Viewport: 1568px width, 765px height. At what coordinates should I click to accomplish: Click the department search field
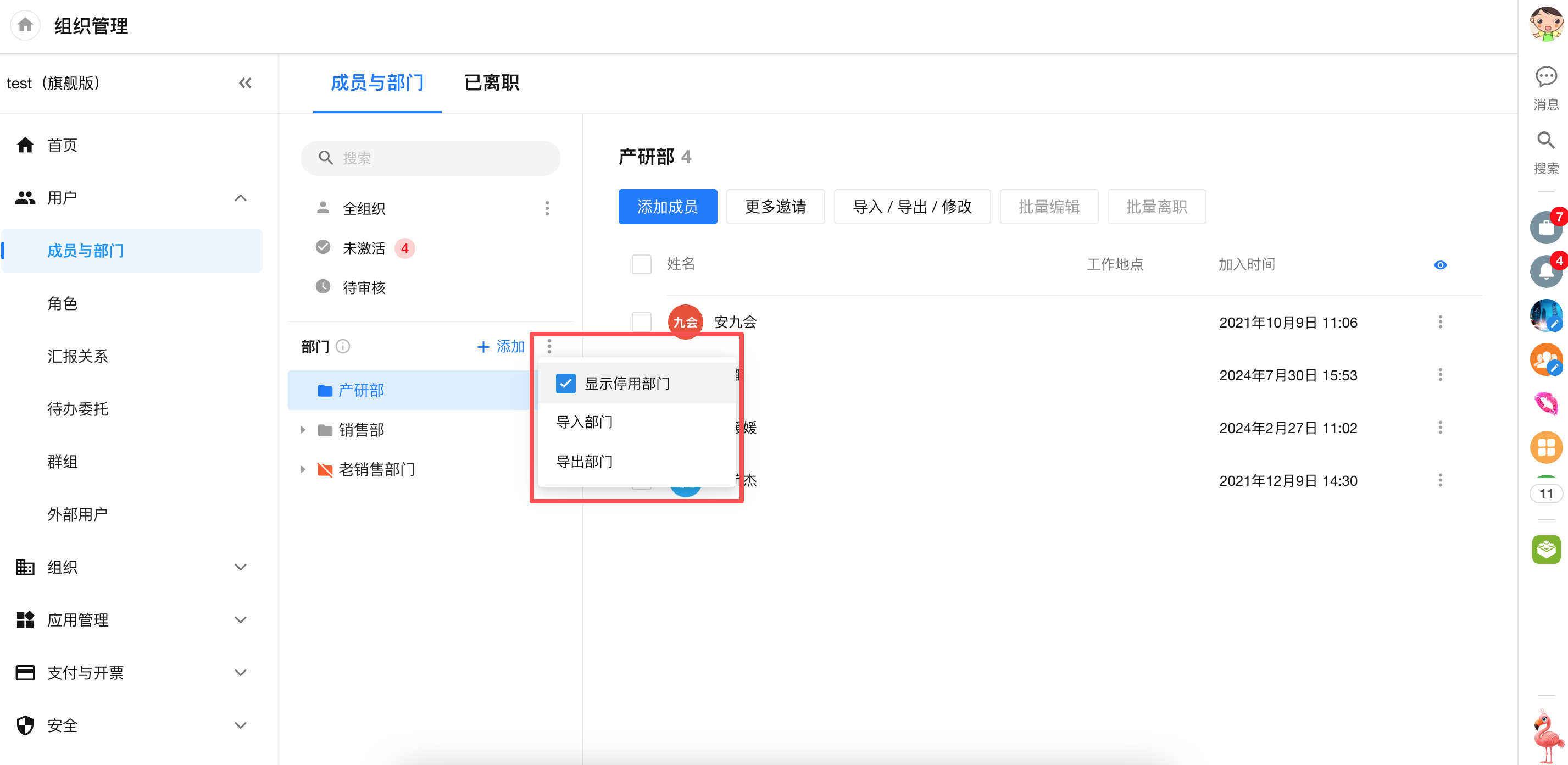tap(430, 158)
